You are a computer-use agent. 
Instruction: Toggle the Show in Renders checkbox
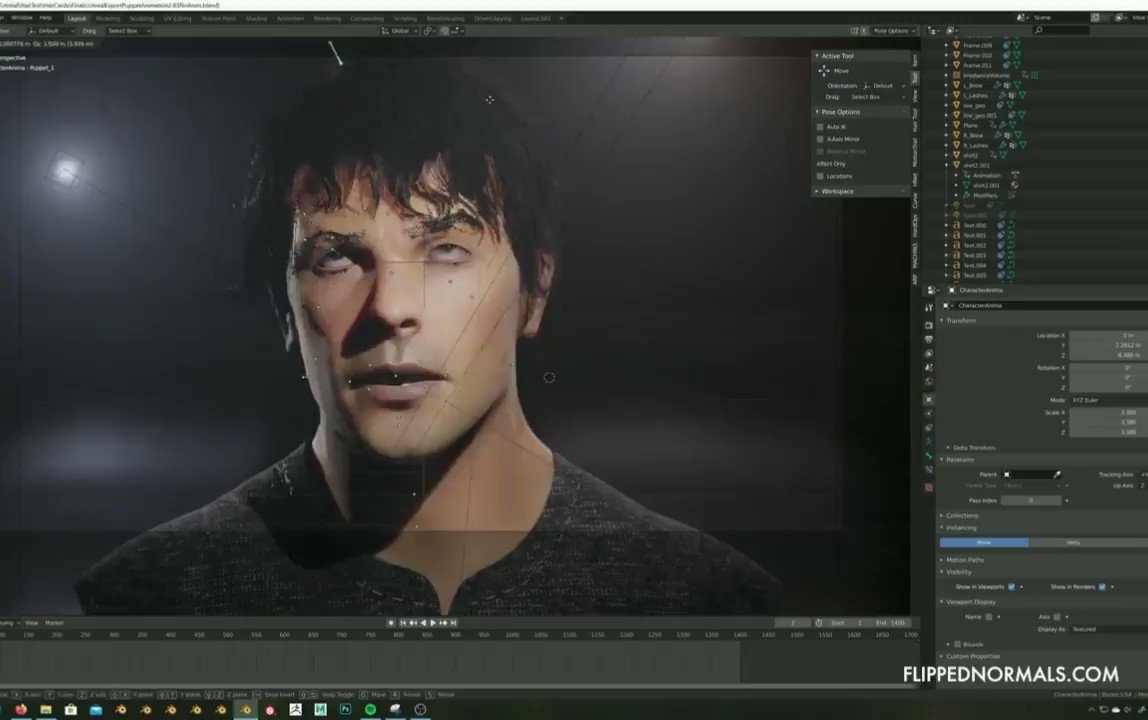click(x=1102, y=587)
